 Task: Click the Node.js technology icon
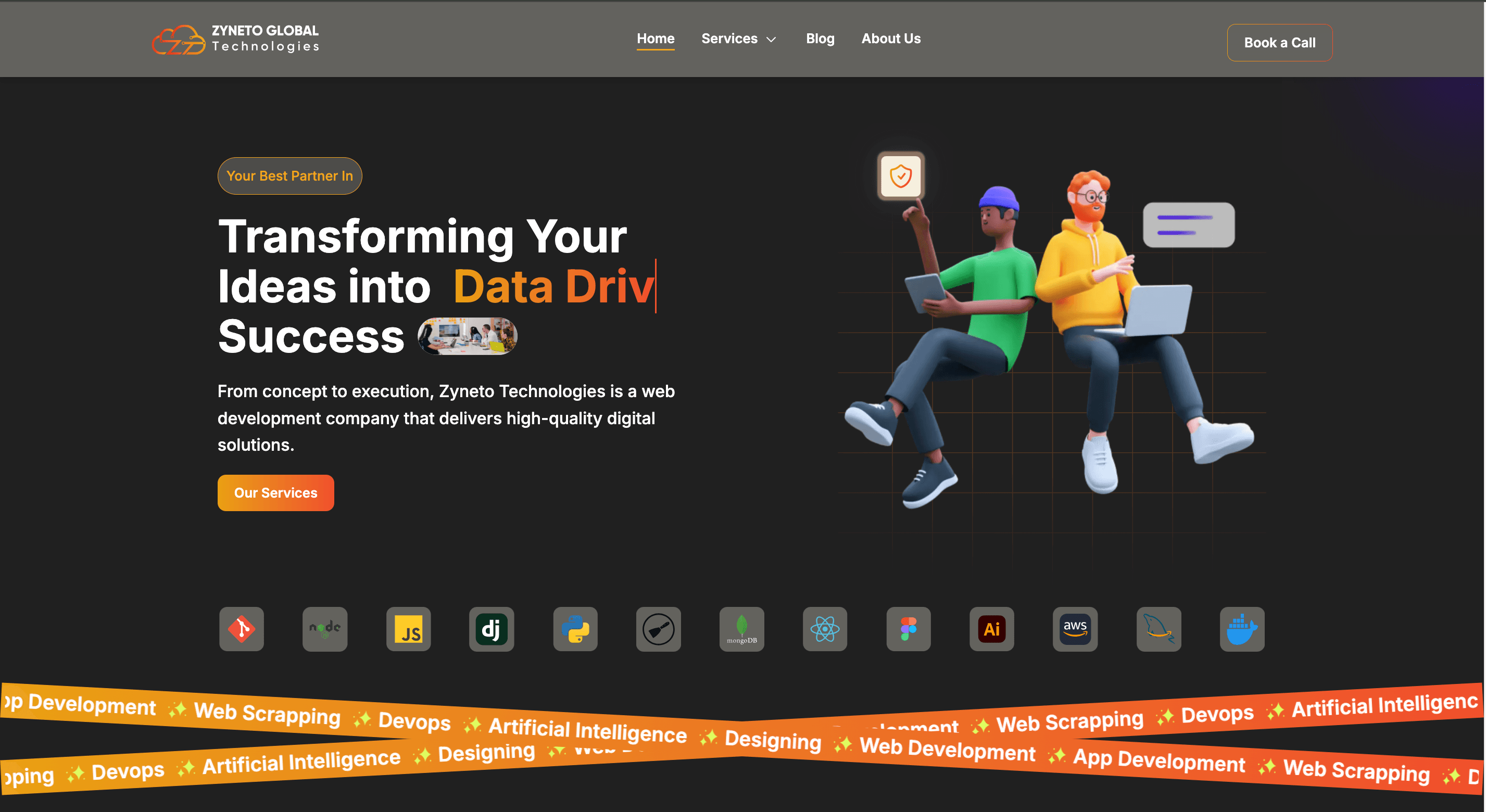(x=325, y=629)
